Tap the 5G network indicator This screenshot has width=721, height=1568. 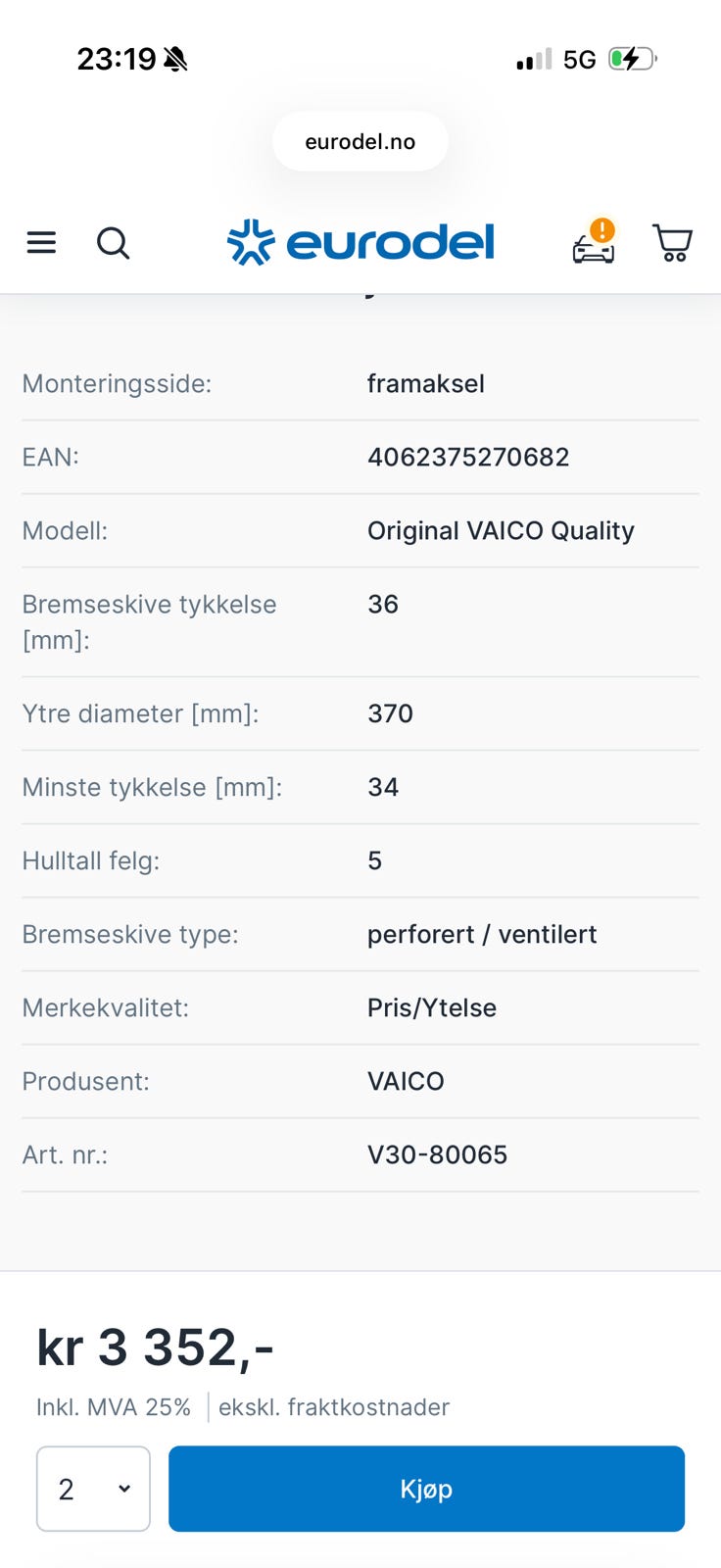pyautogui.click(x=580, y=60)
